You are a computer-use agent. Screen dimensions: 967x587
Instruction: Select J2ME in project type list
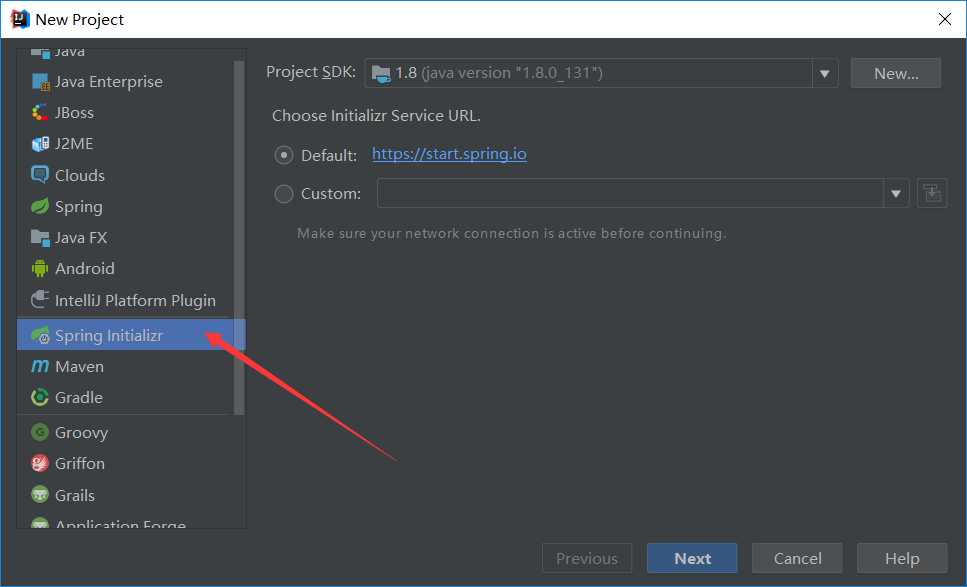pyautogui.click(x=126, y=144)
